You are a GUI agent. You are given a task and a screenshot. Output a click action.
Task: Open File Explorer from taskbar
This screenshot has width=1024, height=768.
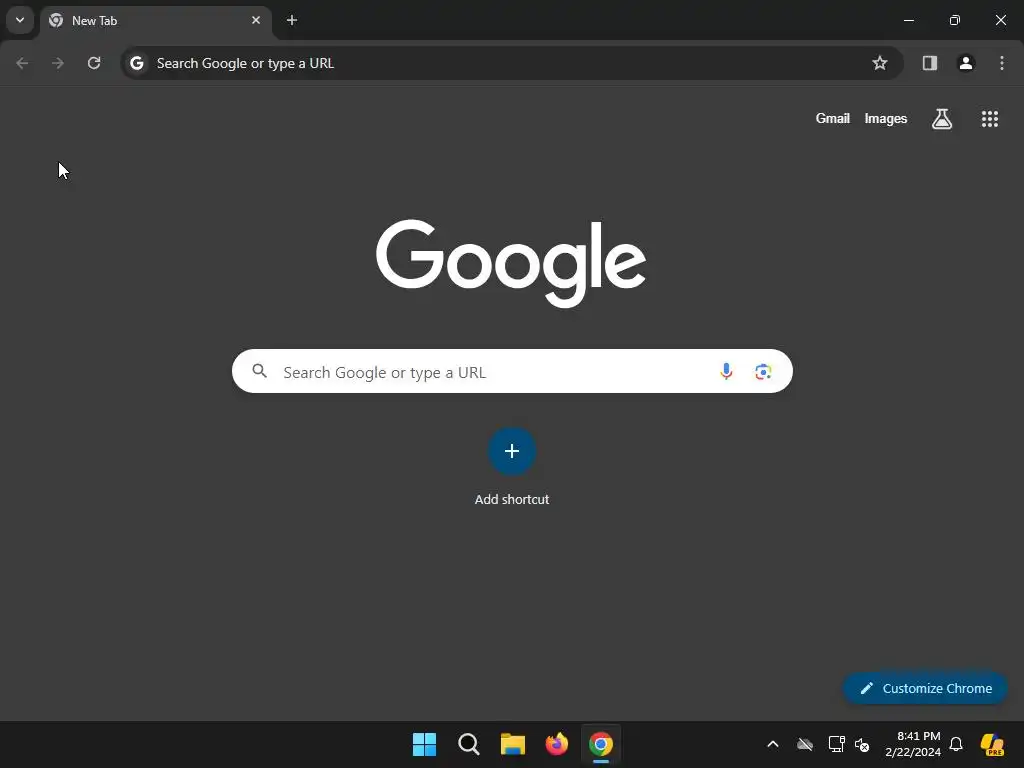pos(513,744)
